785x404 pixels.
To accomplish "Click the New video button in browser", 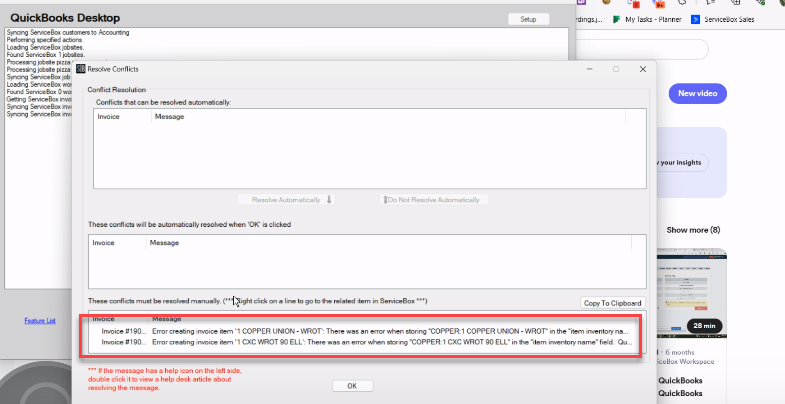I will (697, 94).
